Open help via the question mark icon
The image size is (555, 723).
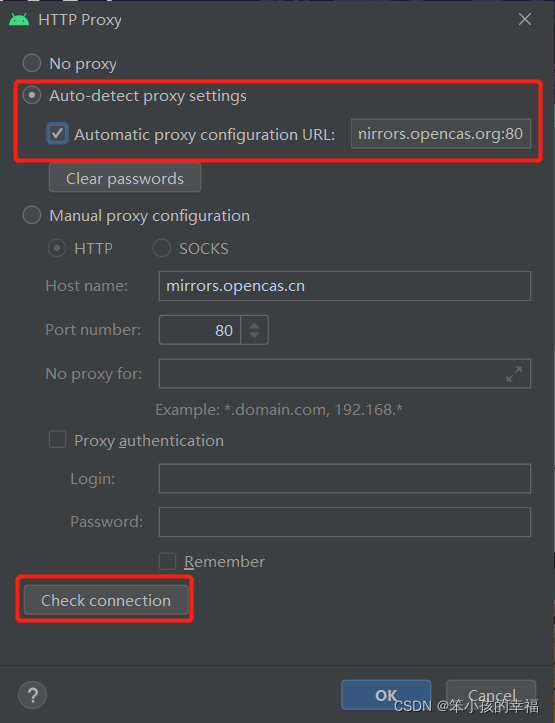click(32, 694)
